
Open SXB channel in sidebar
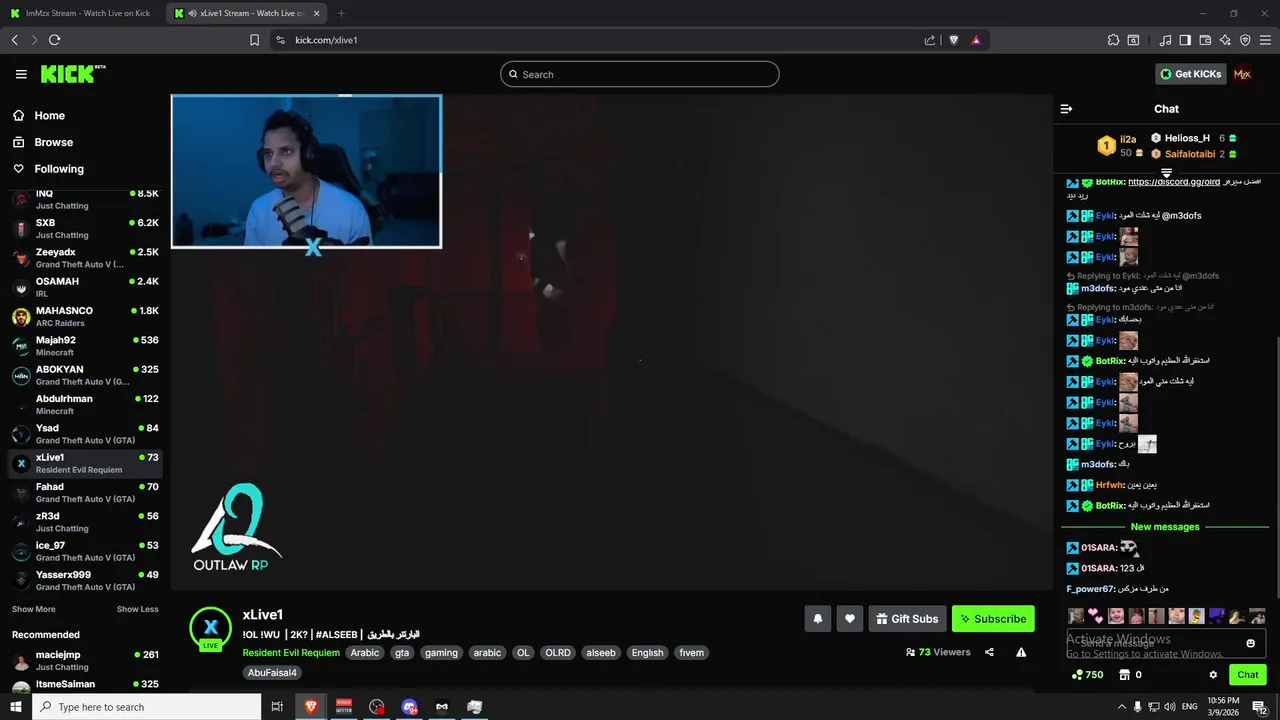point(85,228)
